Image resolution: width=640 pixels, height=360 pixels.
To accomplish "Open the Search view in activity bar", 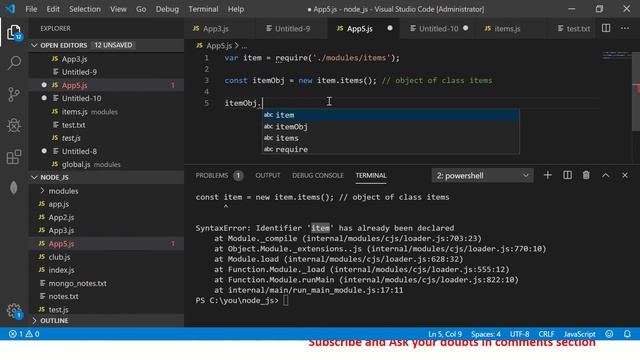I will coord(14,63).
